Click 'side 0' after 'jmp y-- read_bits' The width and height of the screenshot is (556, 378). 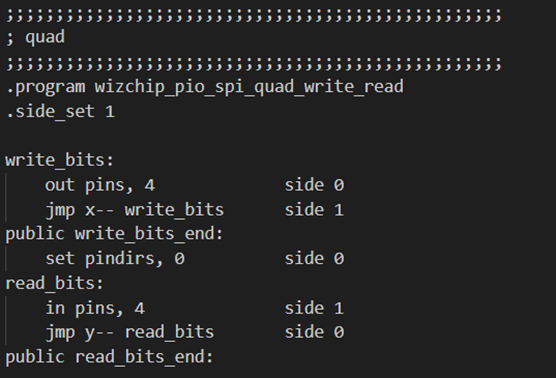tap(315, 333)
